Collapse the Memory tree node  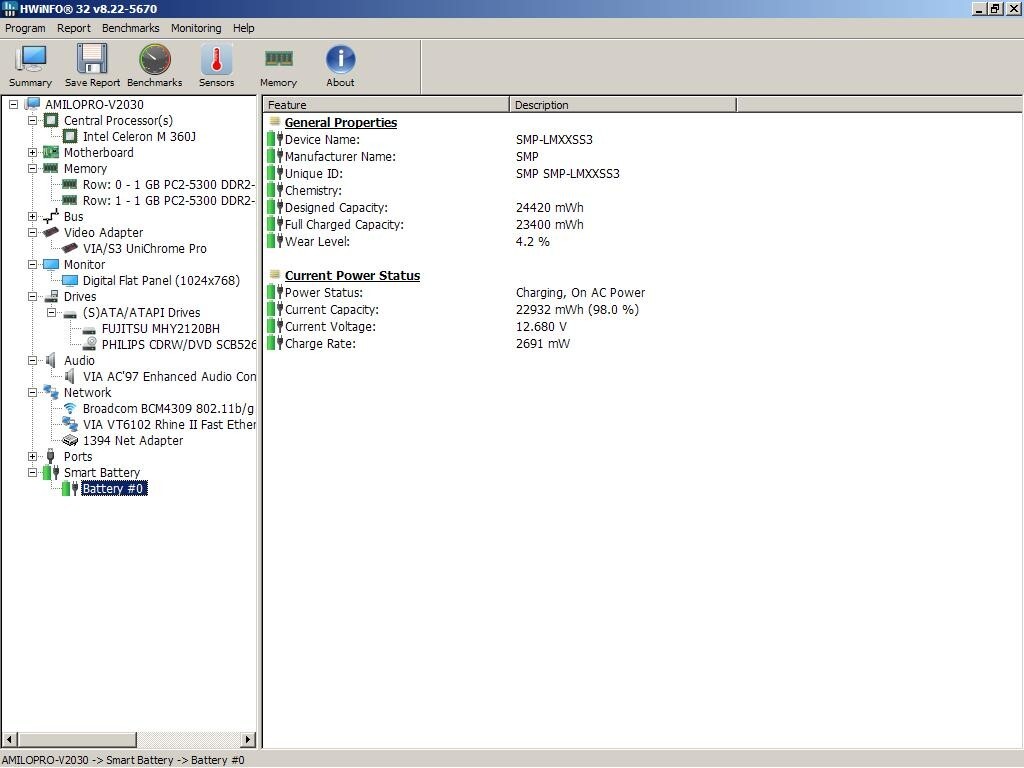pyautogui.click(x=32, y=168)
